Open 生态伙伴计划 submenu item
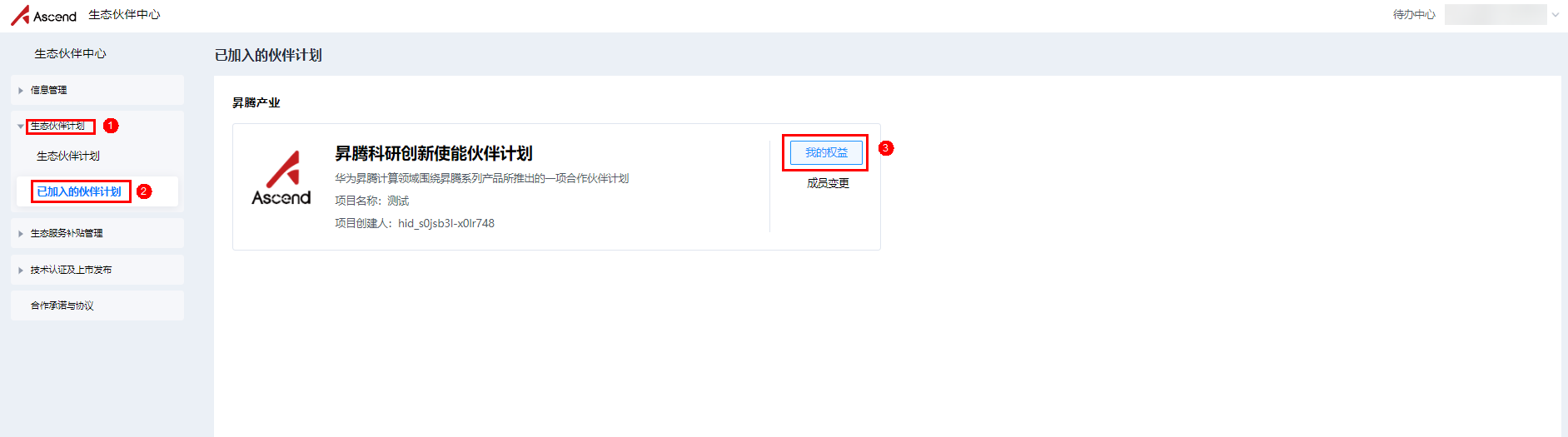Screen dimensions: 1568x437 (x=68, y=156)
